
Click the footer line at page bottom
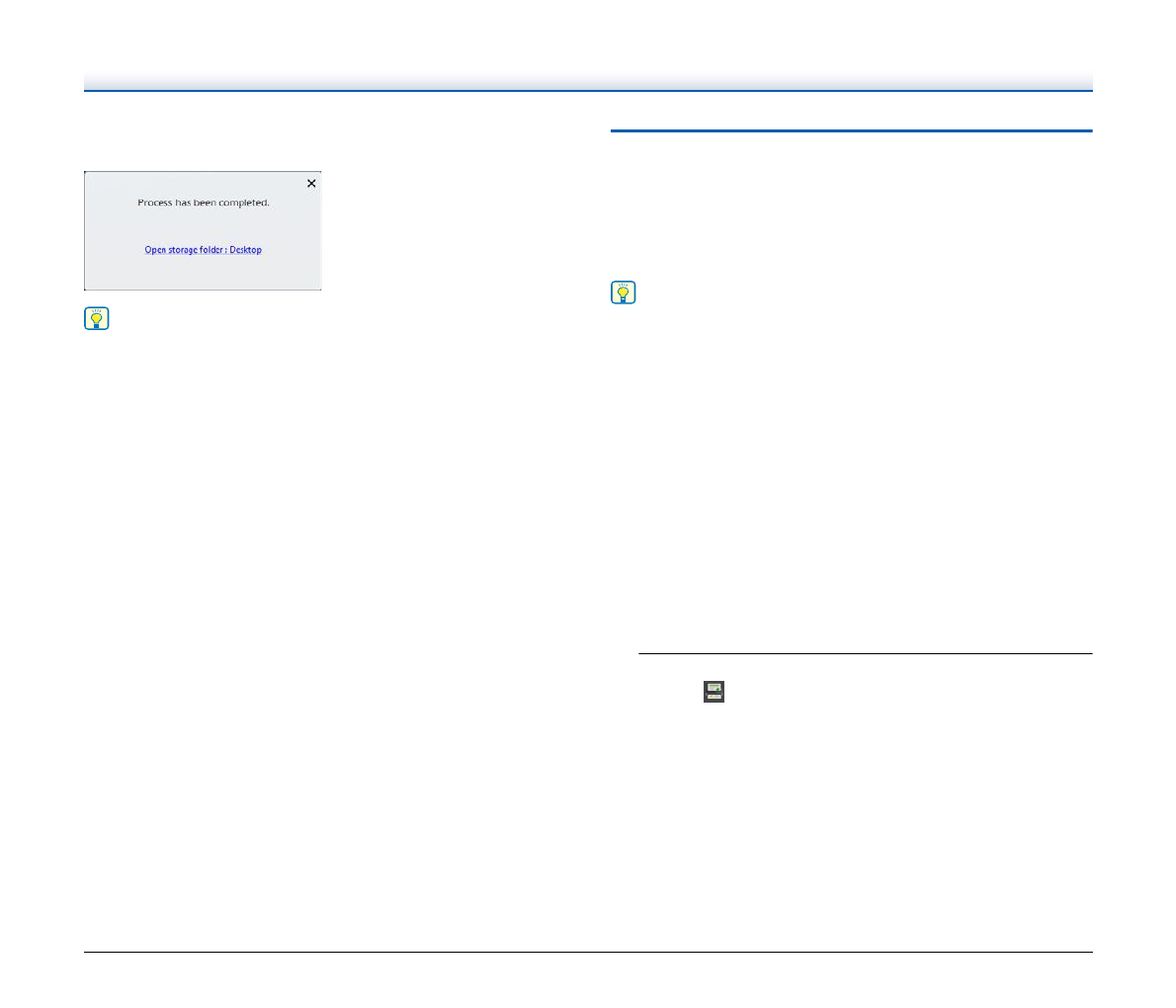pyautogui.click(x=588, y=953)
